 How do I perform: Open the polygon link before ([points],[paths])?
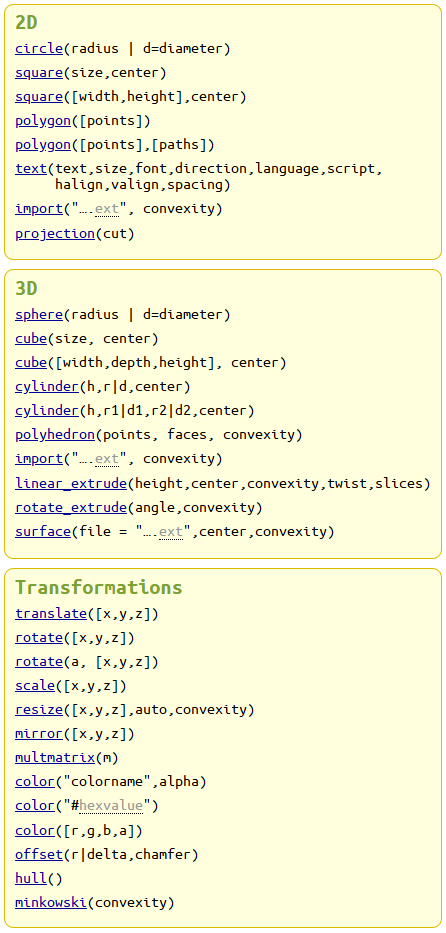click(43, 145)
